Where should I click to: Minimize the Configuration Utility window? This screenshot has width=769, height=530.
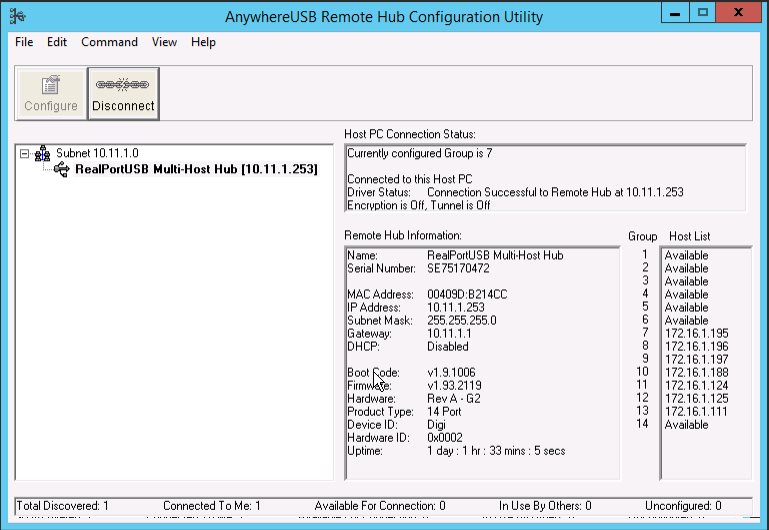point(675,13)
